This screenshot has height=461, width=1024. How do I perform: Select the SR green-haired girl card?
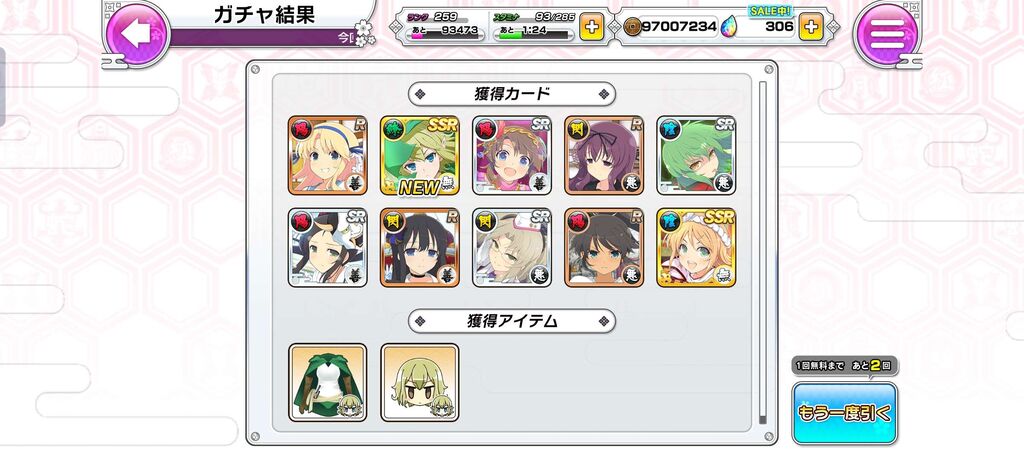(x=696, y=156)
